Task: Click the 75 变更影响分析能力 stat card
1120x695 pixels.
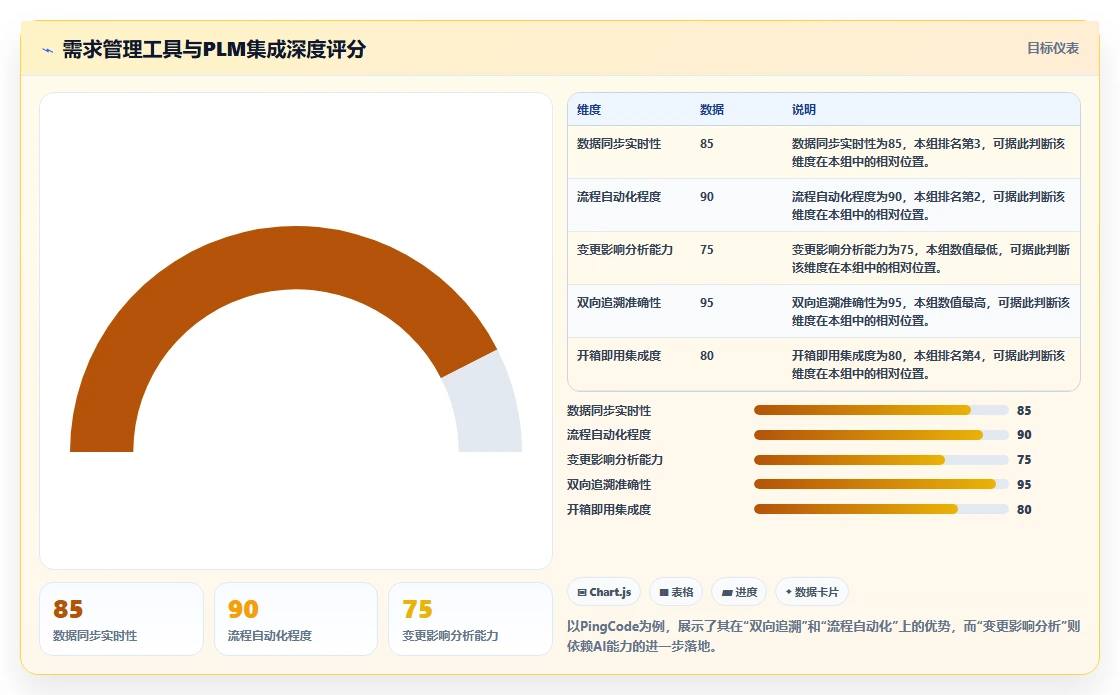Action: (x=470, y=619)
